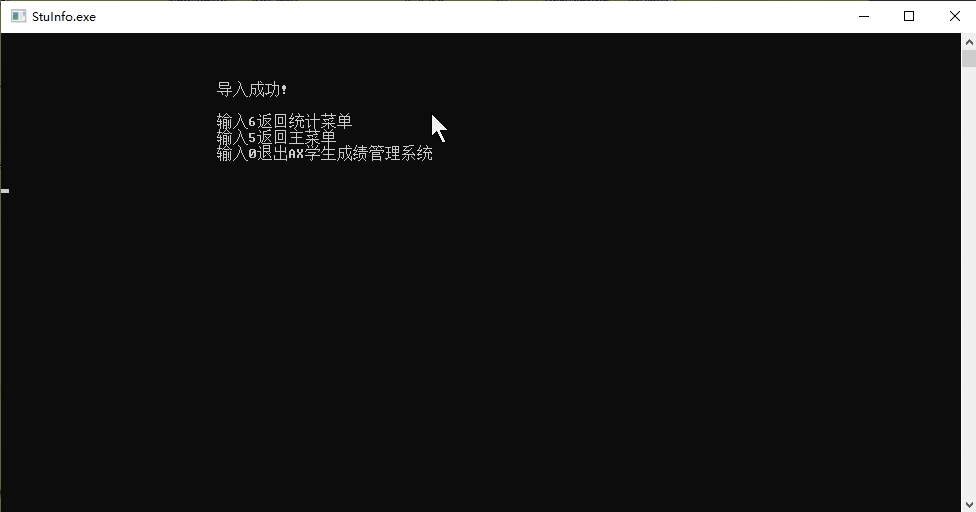Click the digit 0 in the exit line
The height and width of the screenshot is (512, 976).
(x=252, y=154)
